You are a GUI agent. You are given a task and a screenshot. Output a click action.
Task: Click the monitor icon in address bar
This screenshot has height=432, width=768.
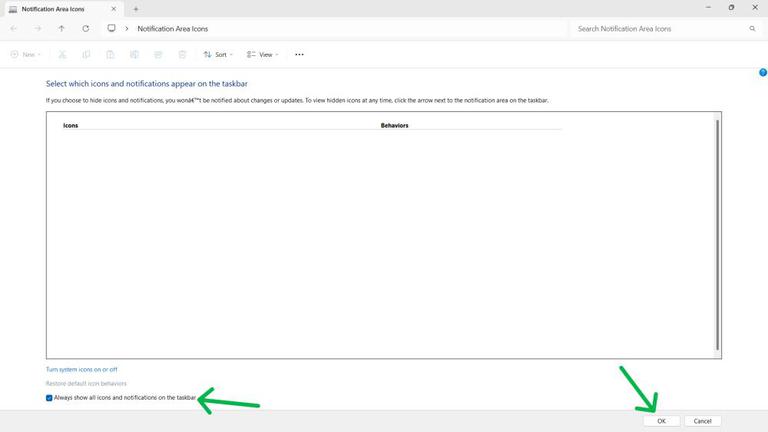112,28
